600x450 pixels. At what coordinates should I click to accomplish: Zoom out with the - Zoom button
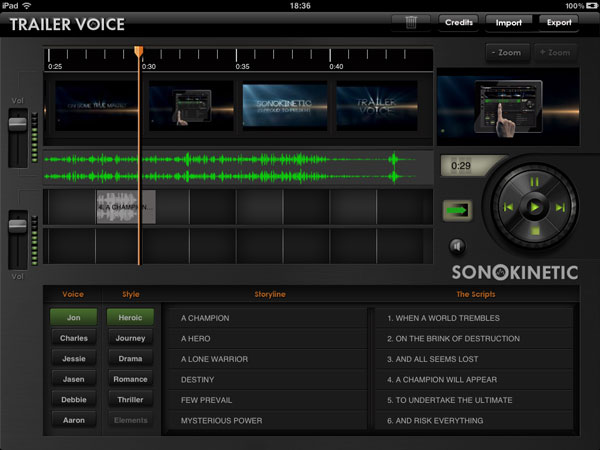tap(509, 52)
